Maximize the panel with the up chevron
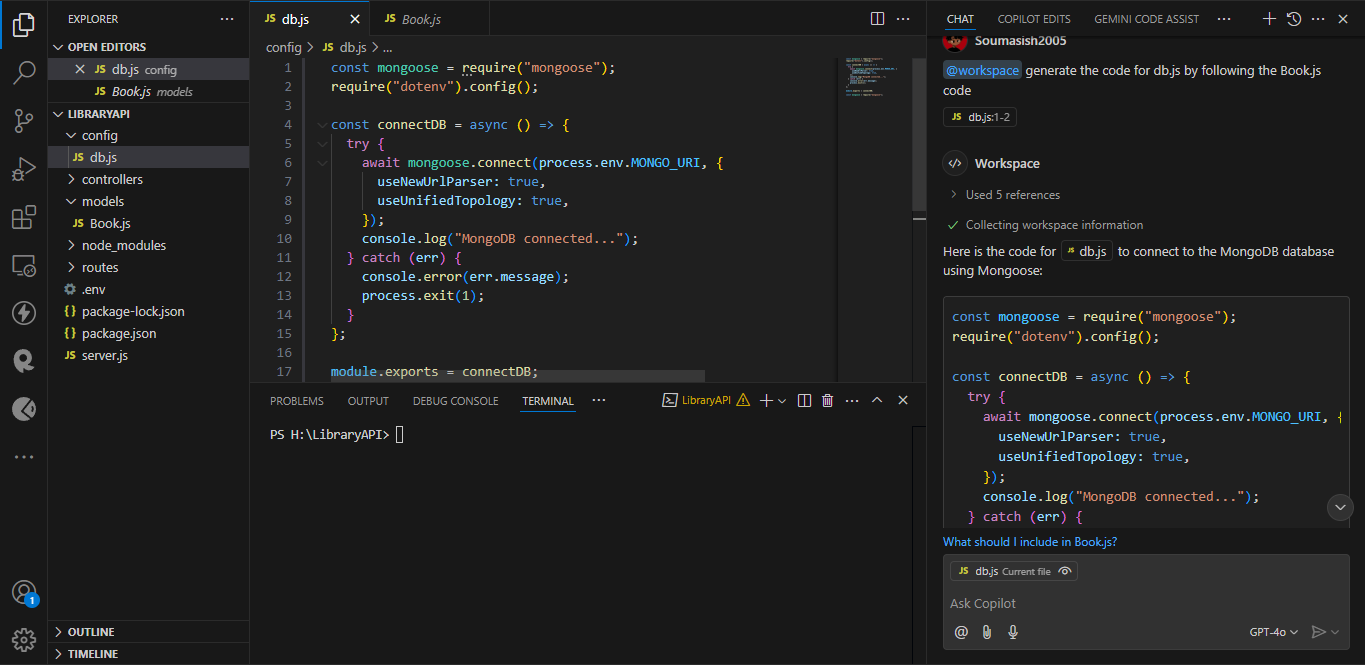The height and width of the screenshot is (665, 1365). point(877,401)
